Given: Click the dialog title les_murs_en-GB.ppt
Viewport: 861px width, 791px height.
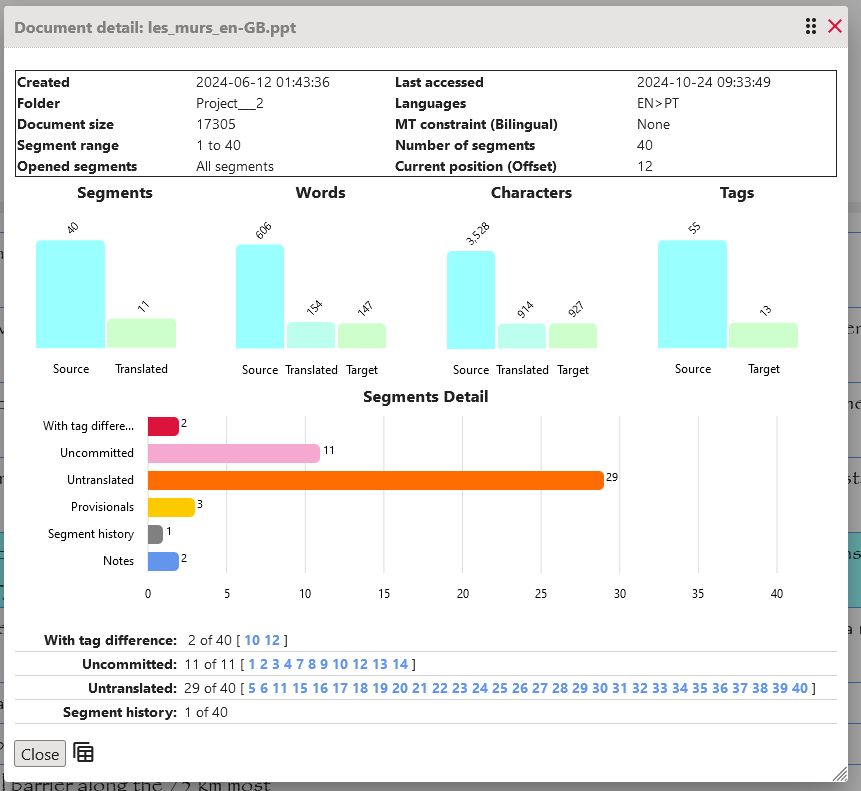Looking at the screenshot, I should pos(222,27).
